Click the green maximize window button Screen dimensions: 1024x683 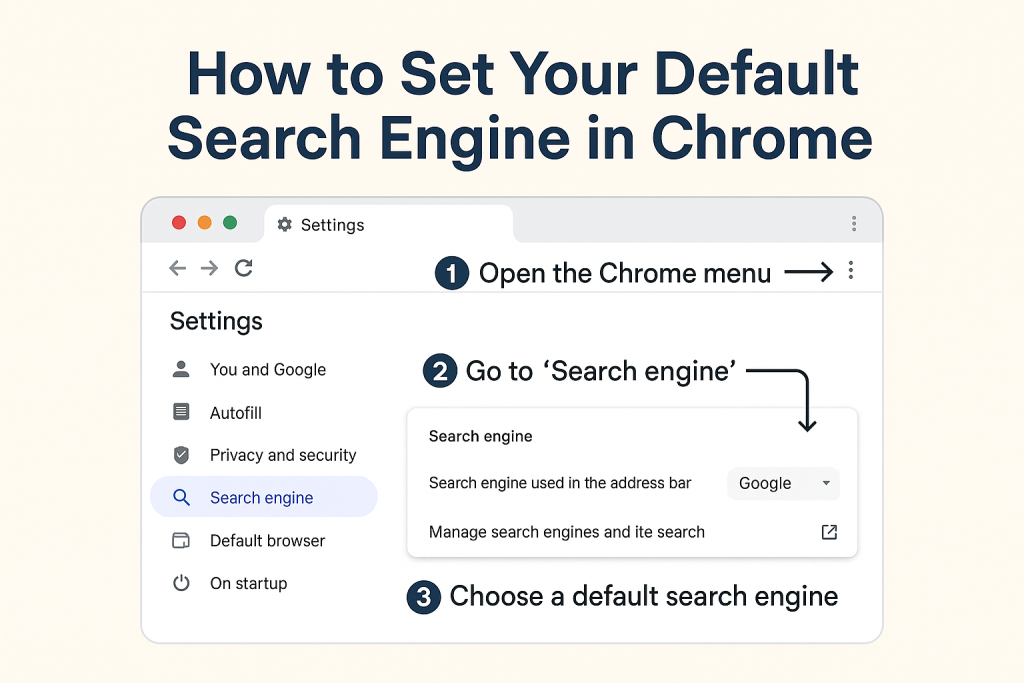coord(230,223)
